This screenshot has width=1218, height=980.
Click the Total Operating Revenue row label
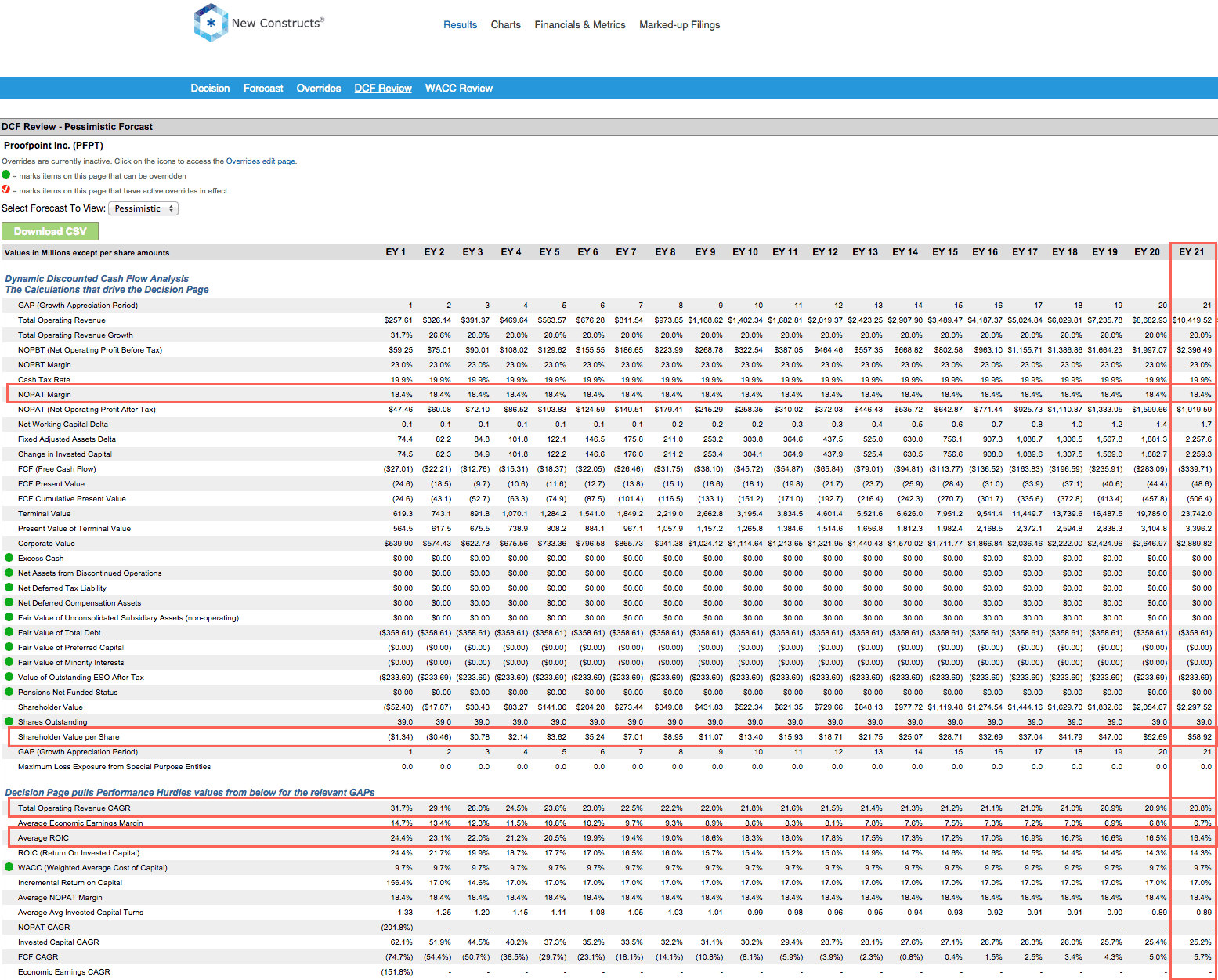(62, 320)
